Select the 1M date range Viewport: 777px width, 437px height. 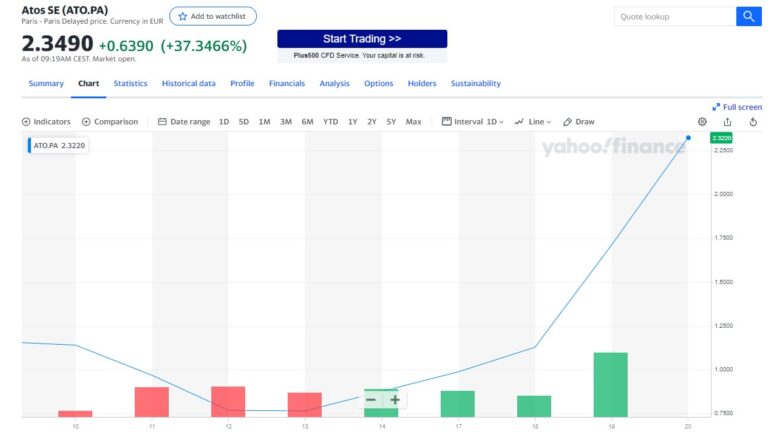coord(265,122)
